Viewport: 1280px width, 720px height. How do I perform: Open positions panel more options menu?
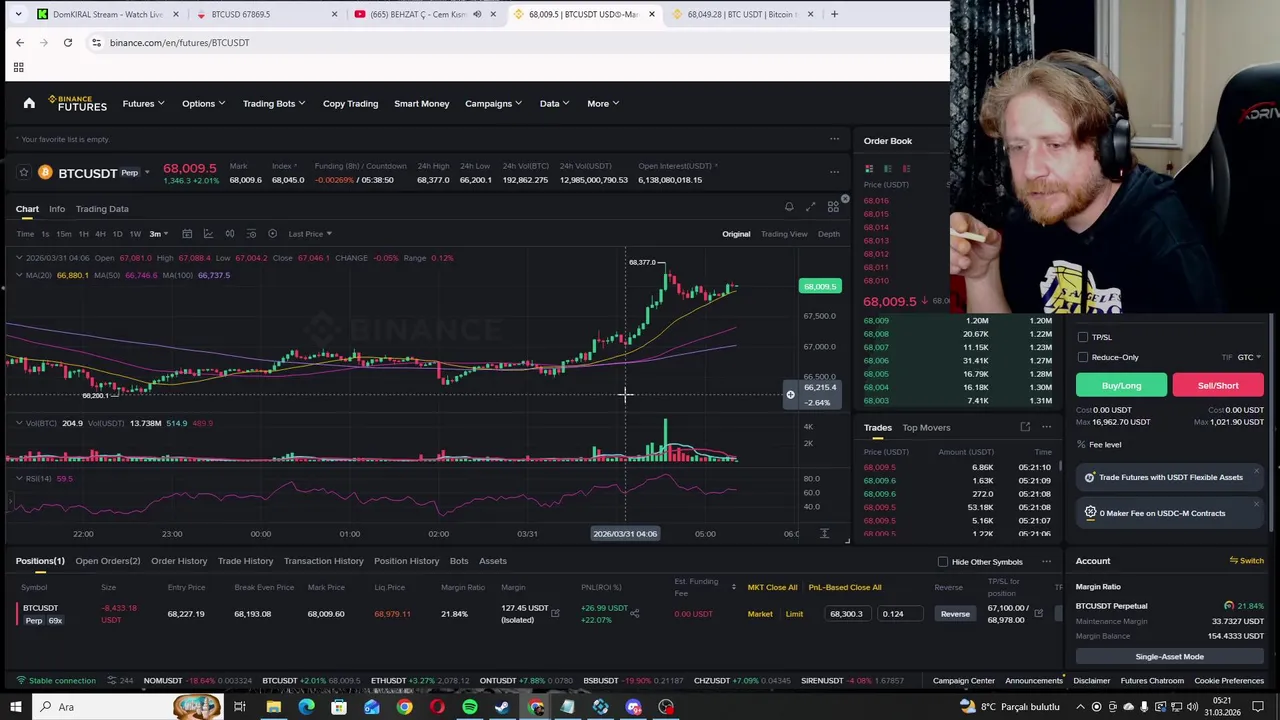(1046, 561)
